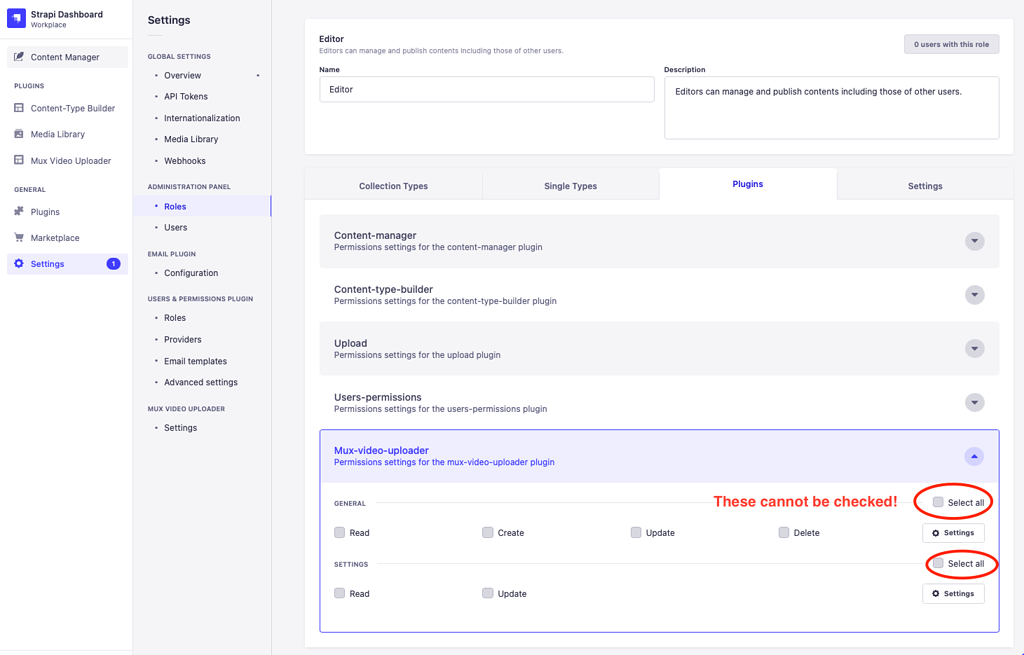The height and width of the screenshot is (655, 1024).
Task: Click inside the role Name input field
Action: click(x=487, y=88)
